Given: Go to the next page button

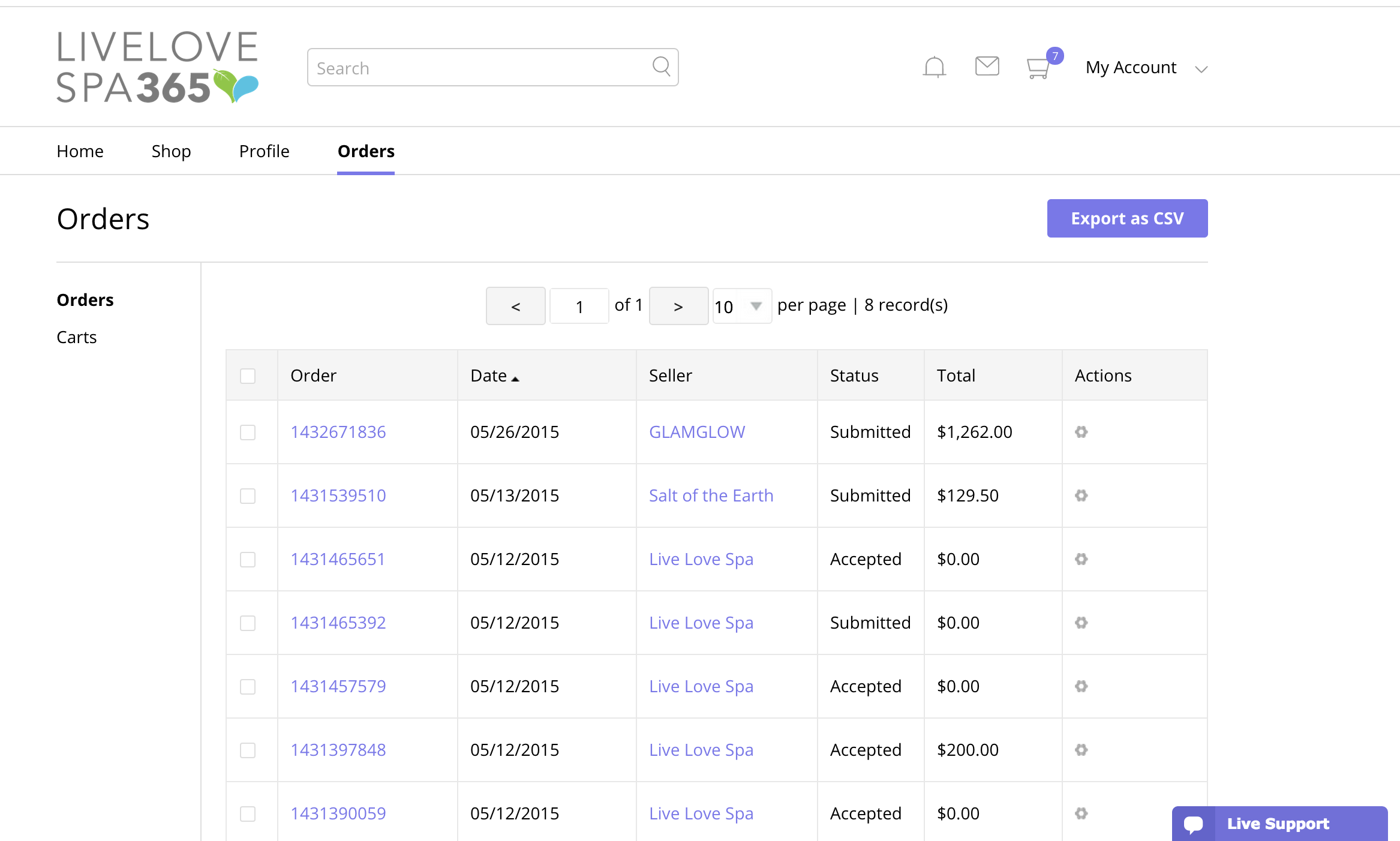Looking at the screenshot, I should (678, 306).
